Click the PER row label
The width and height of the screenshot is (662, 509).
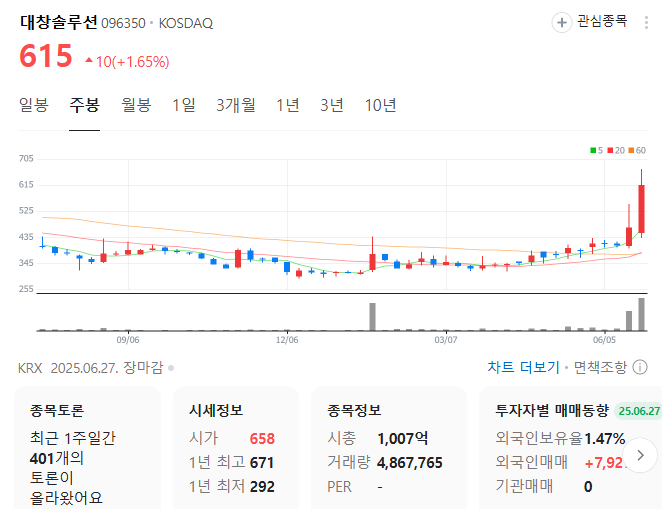pyautogui.click(x=339, y=487)
